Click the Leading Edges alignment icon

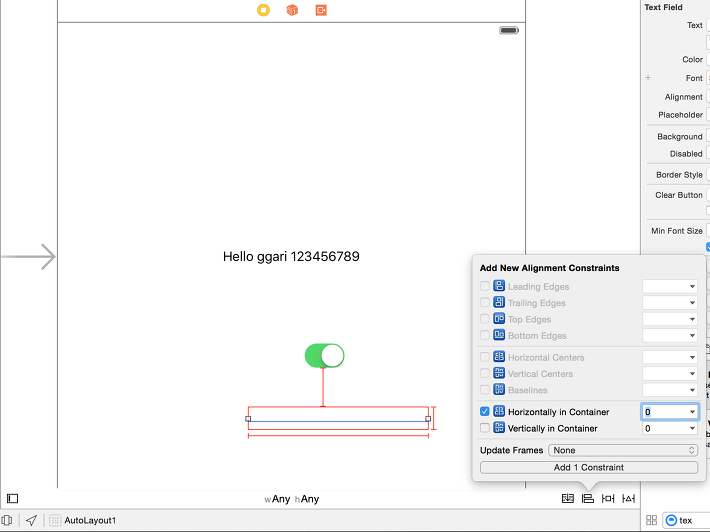coord(499,286)
